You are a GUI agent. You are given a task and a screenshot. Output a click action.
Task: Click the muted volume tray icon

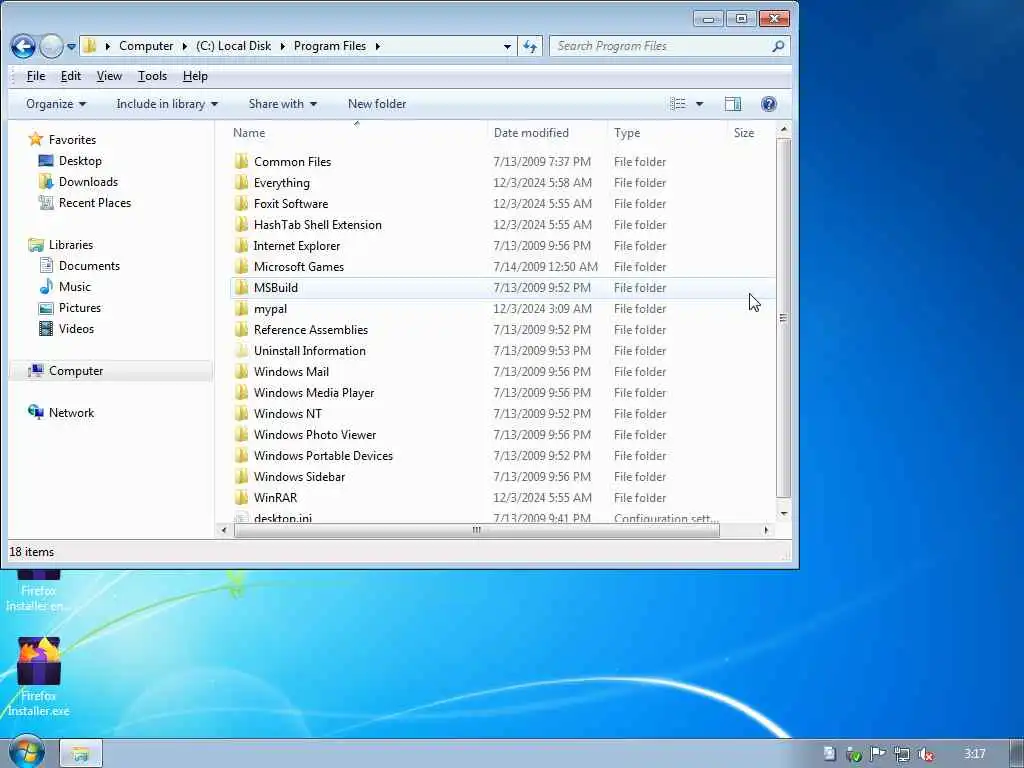925,754
